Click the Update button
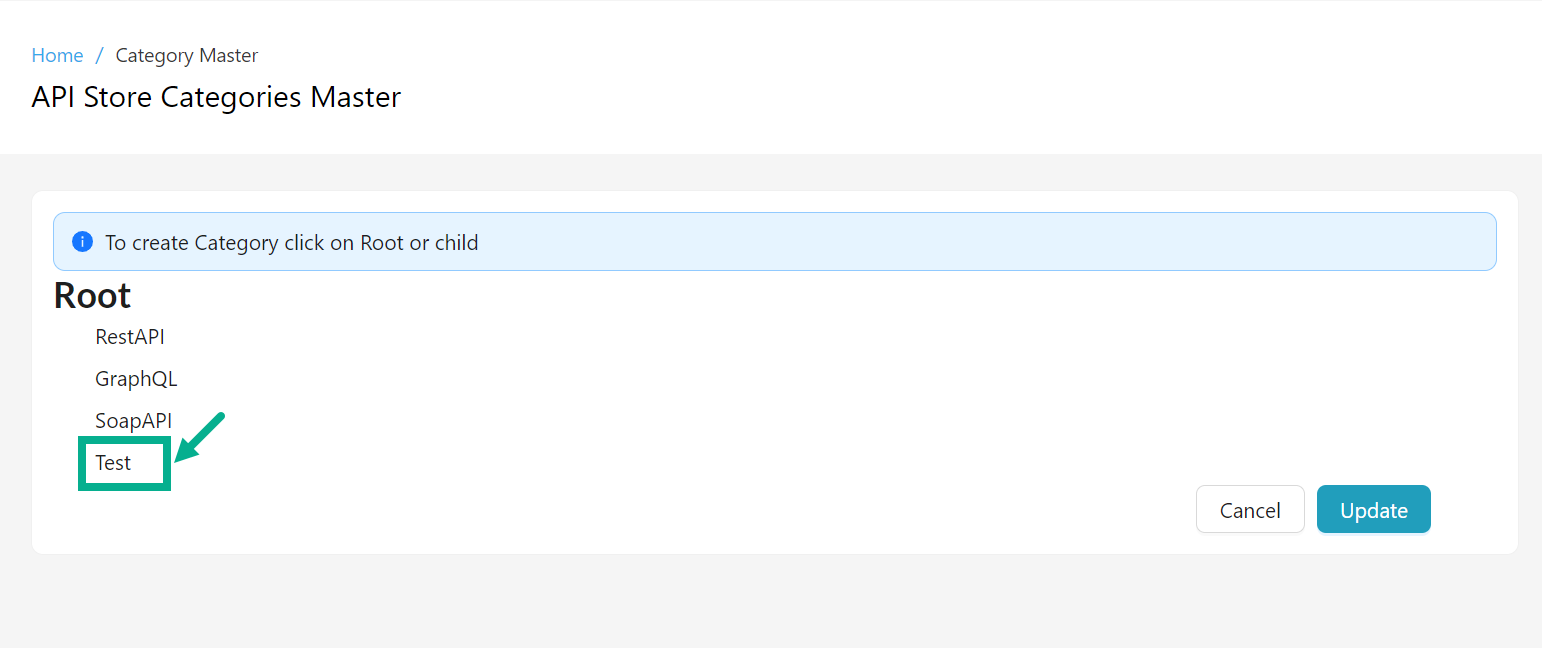This screenshot has width=1542, height=648. point(1373,510)
